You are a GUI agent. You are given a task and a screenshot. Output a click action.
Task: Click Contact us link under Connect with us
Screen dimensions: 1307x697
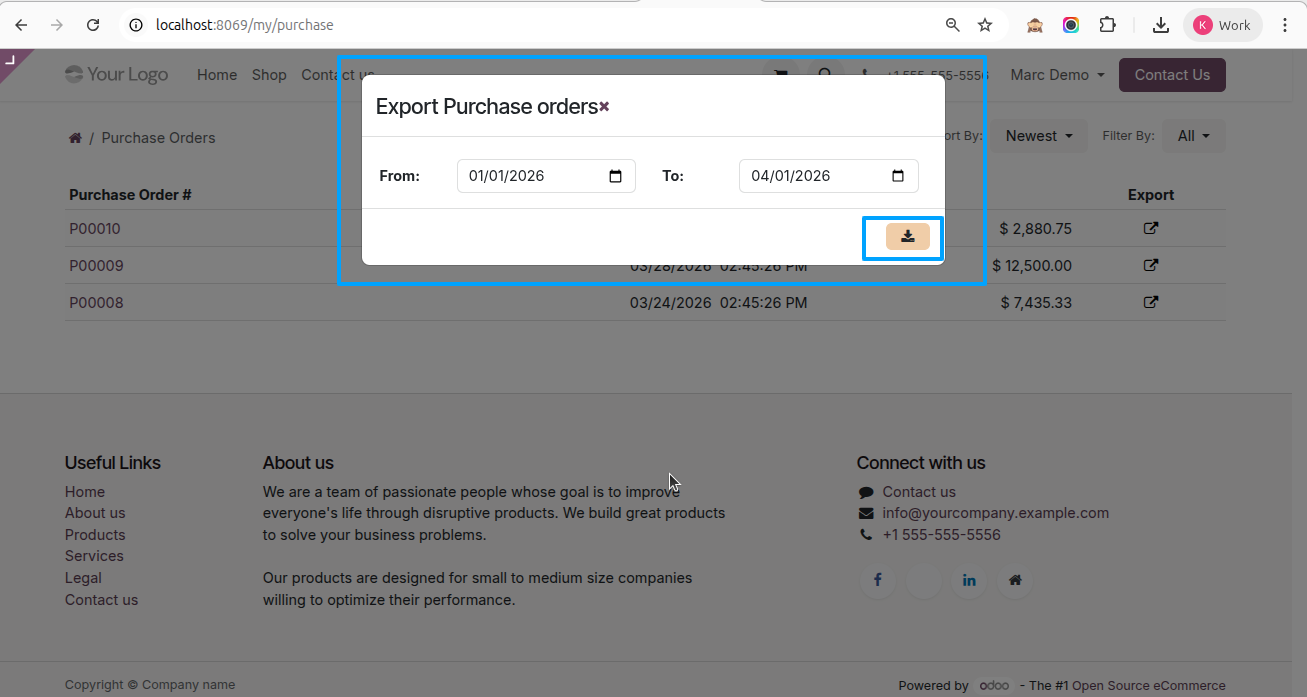pos(919,492)
